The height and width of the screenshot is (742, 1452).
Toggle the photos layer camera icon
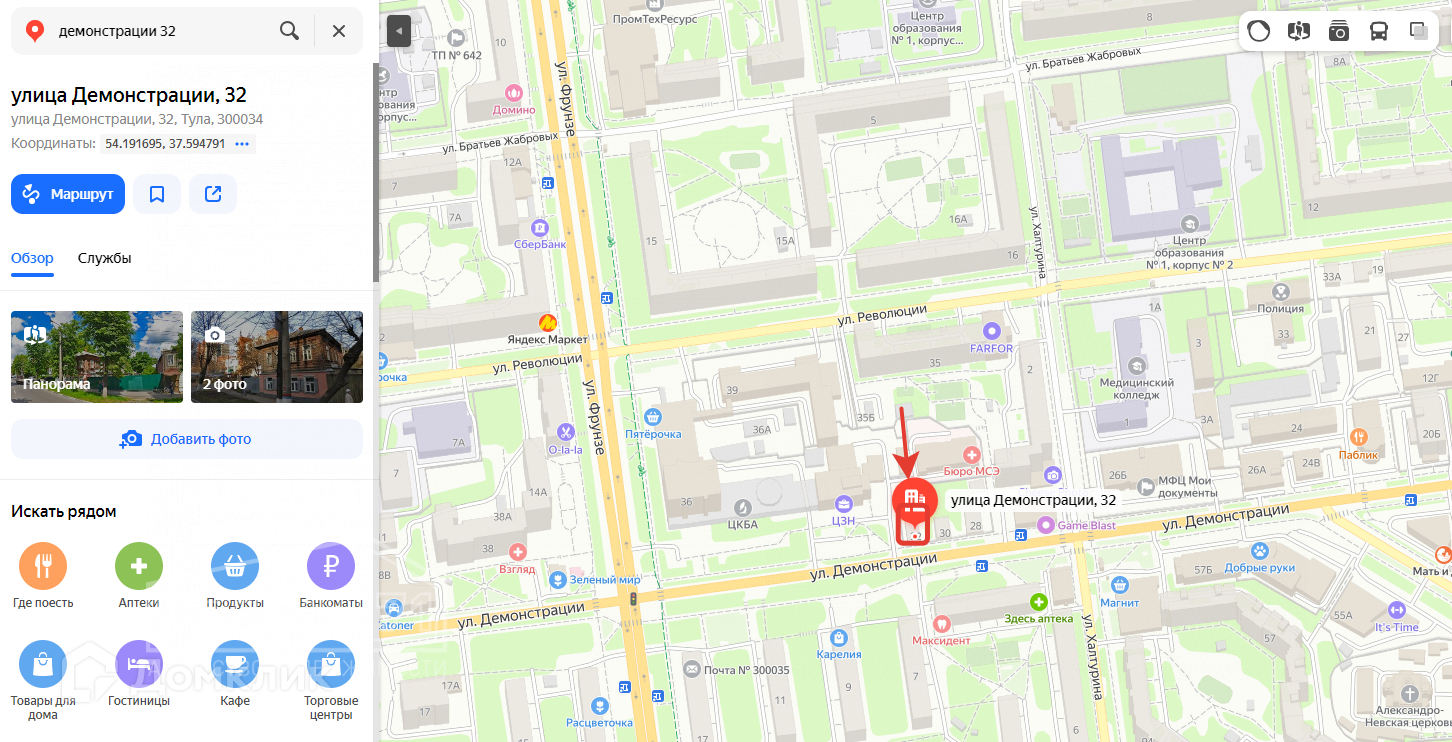tap(1338, 31)
